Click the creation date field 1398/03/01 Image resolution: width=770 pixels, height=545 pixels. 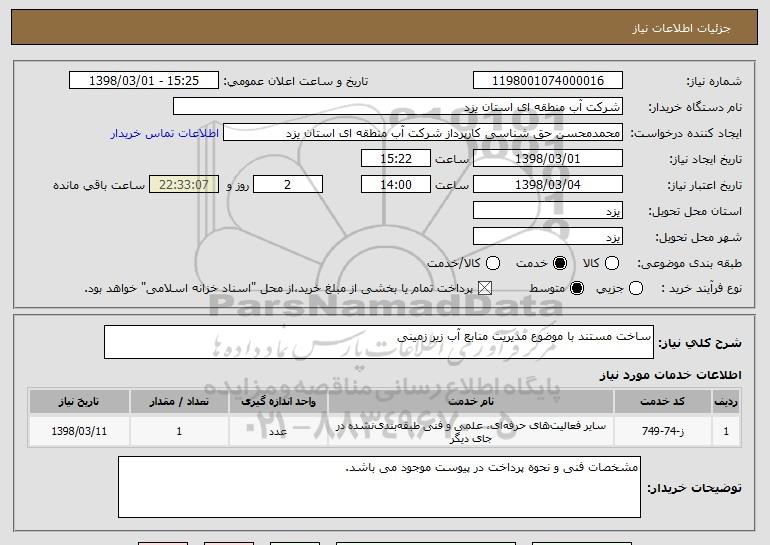pos(548,159)
